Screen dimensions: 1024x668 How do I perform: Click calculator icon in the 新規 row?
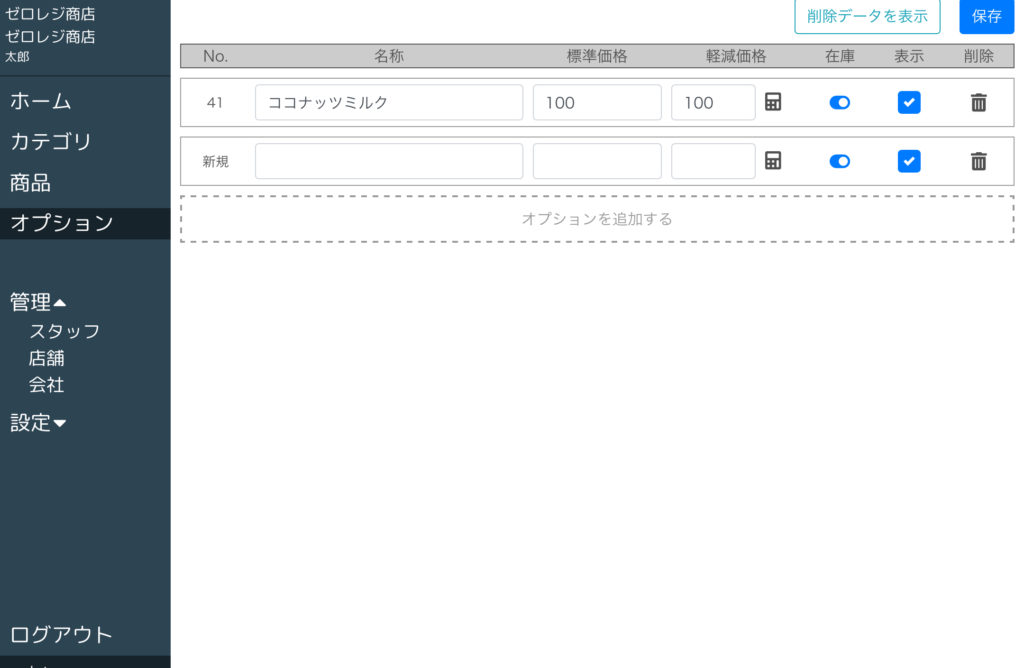(773, 161)
